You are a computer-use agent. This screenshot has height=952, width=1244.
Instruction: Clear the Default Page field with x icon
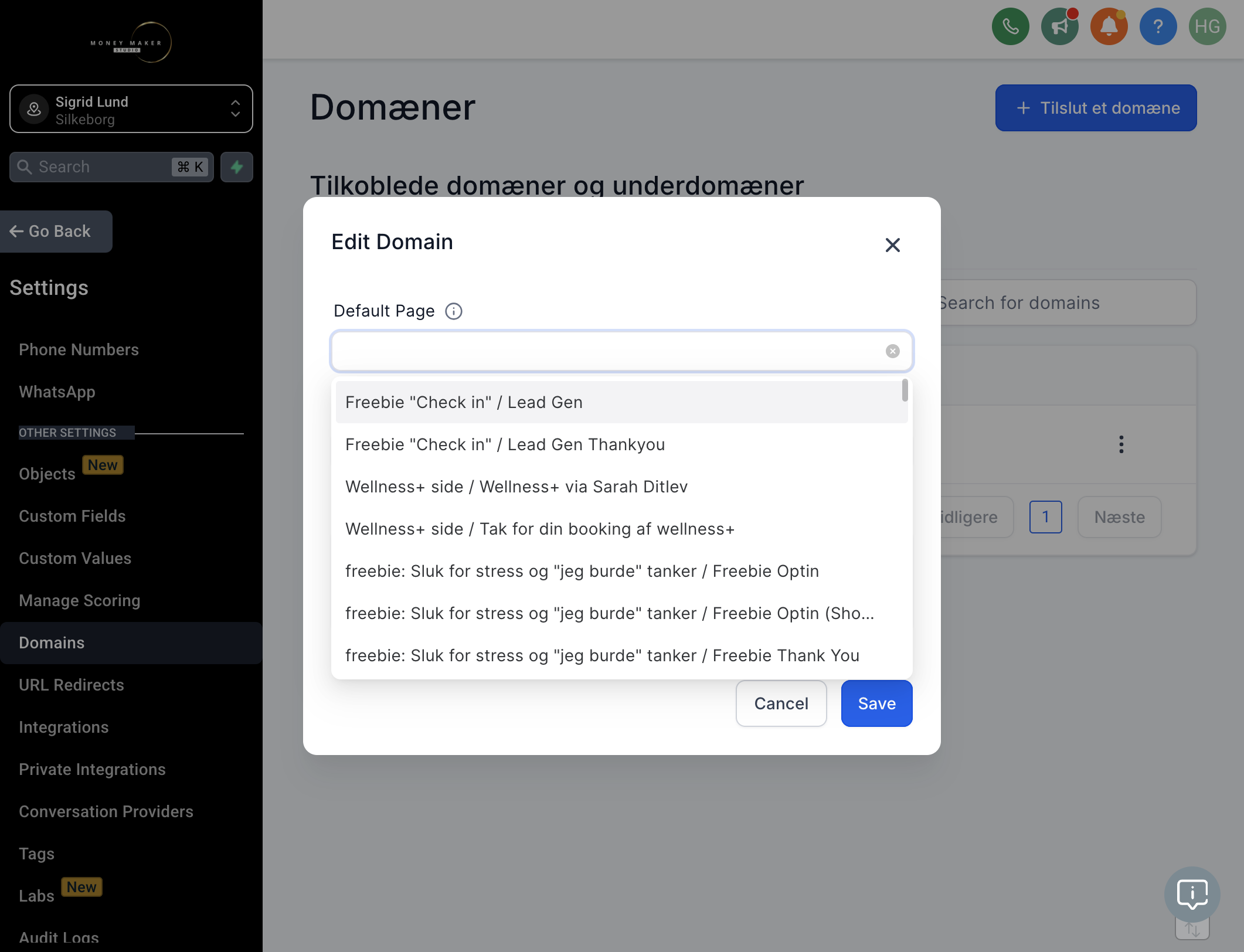(892, 351)
